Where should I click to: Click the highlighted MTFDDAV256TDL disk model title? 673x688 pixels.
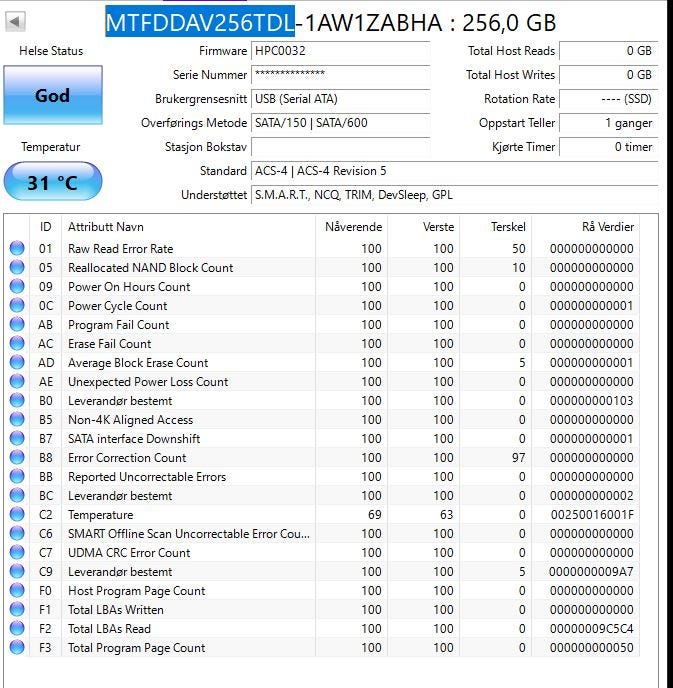pos(200,22)
